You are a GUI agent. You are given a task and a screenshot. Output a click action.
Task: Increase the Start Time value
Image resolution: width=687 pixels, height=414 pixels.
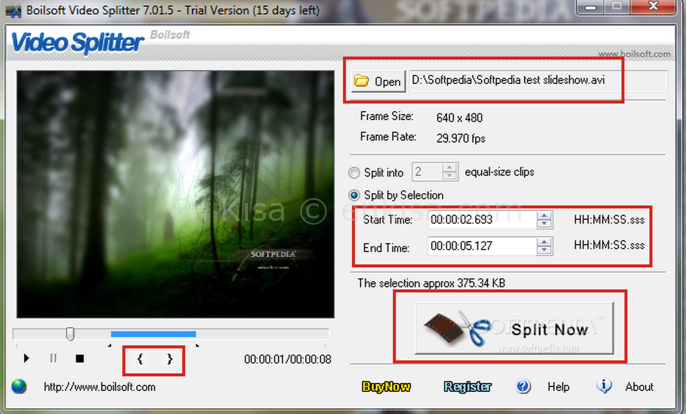(x=544, y=216)
